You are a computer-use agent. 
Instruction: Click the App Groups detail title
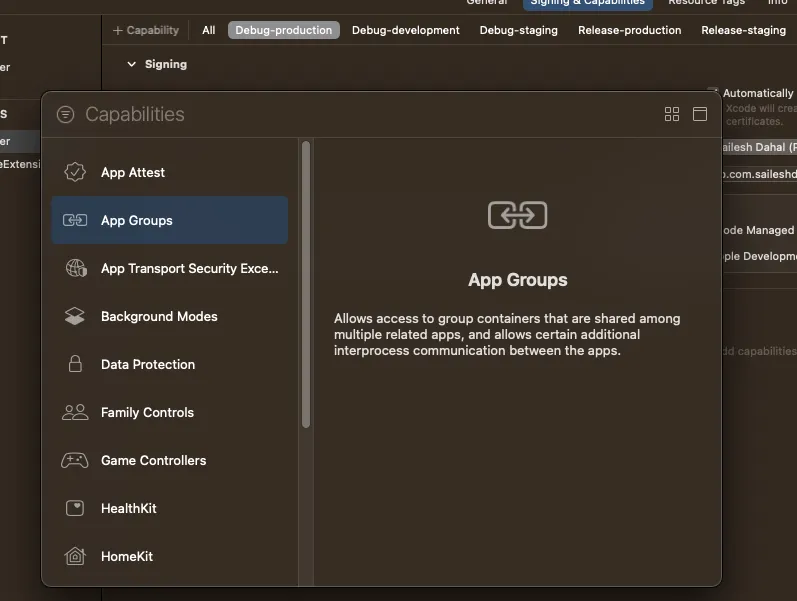pos(517,280)
